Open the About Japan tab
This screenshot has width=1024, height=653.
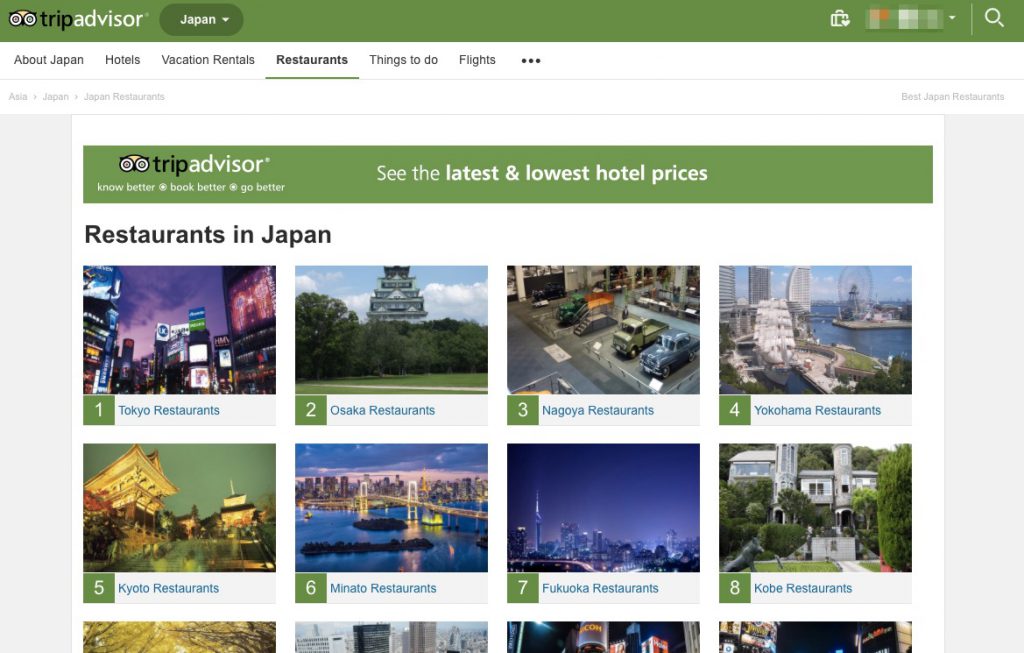pos(49,60)
